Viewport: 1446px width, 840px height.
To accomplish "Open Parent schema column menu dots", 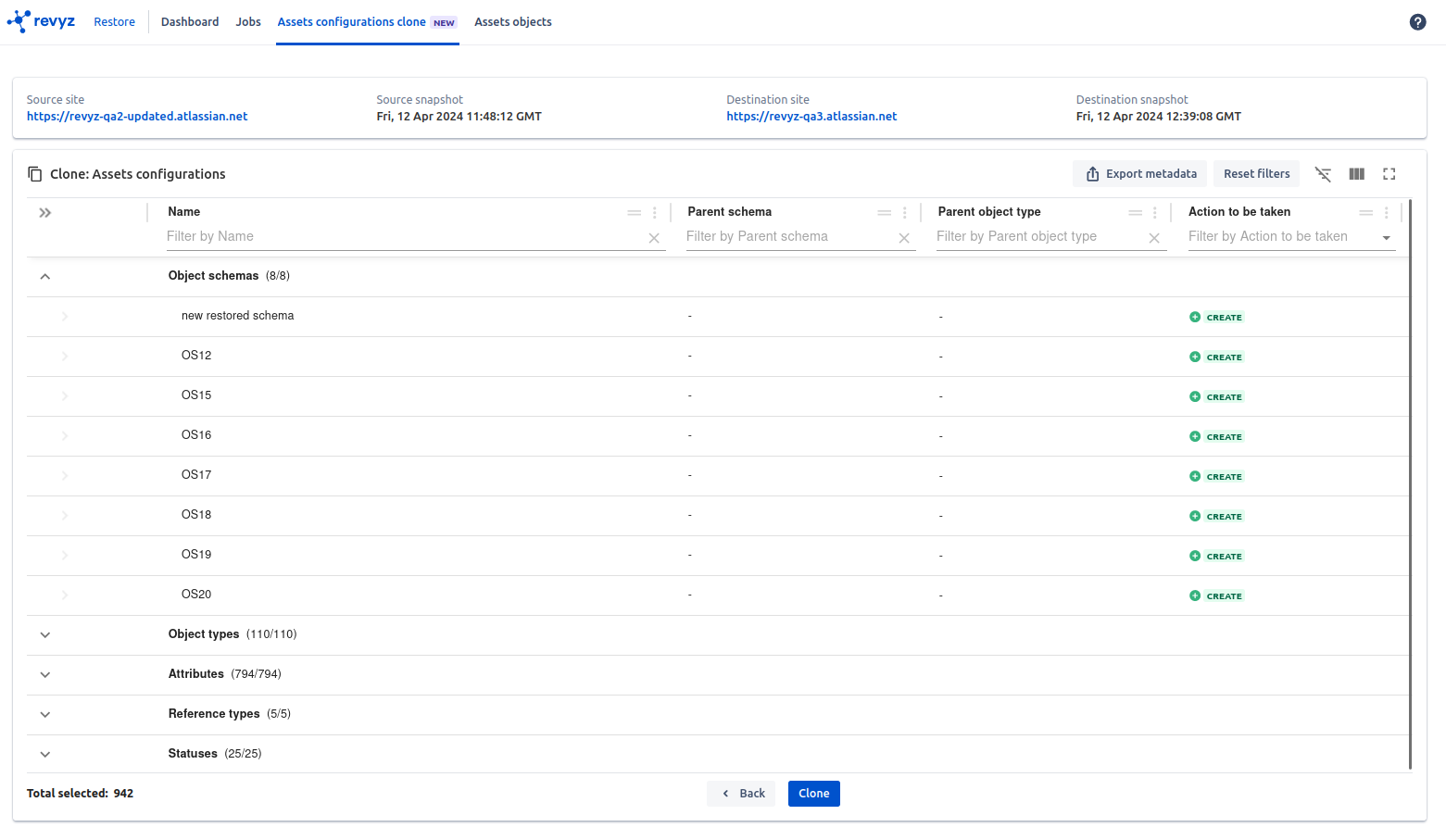I will tap(904, 212).
